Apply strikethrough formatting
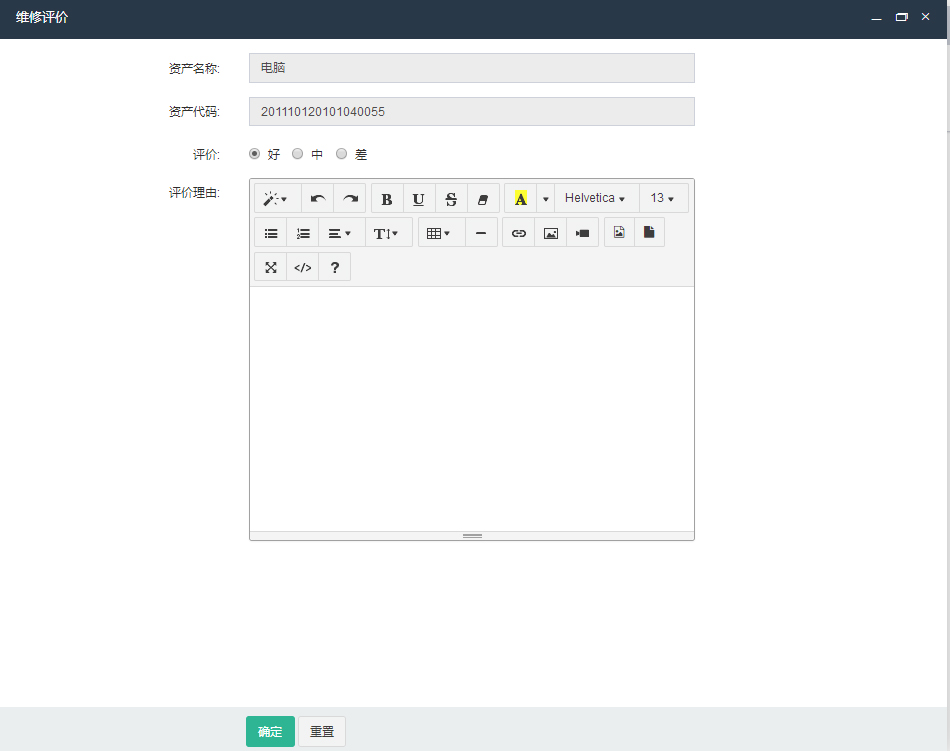950x751 pixels. point(451,198)
